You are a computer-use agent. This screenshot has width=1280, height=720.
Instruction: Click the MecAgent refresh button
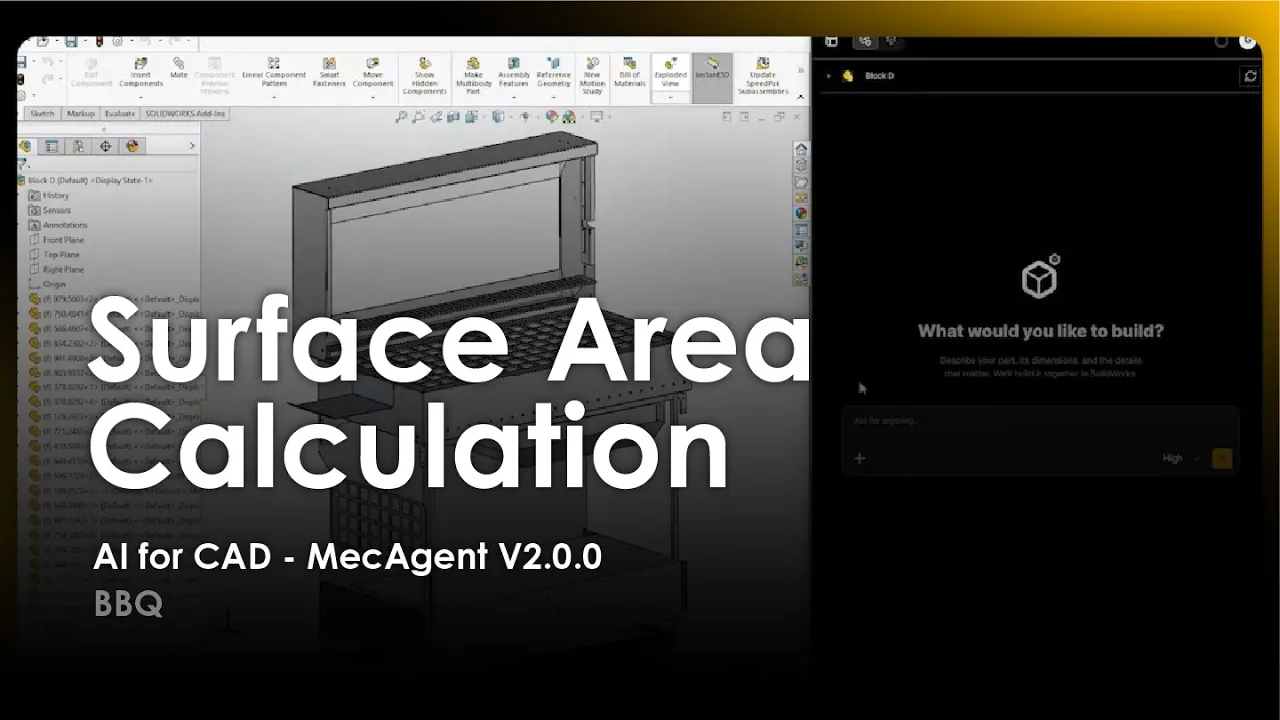click(1249, 76)
